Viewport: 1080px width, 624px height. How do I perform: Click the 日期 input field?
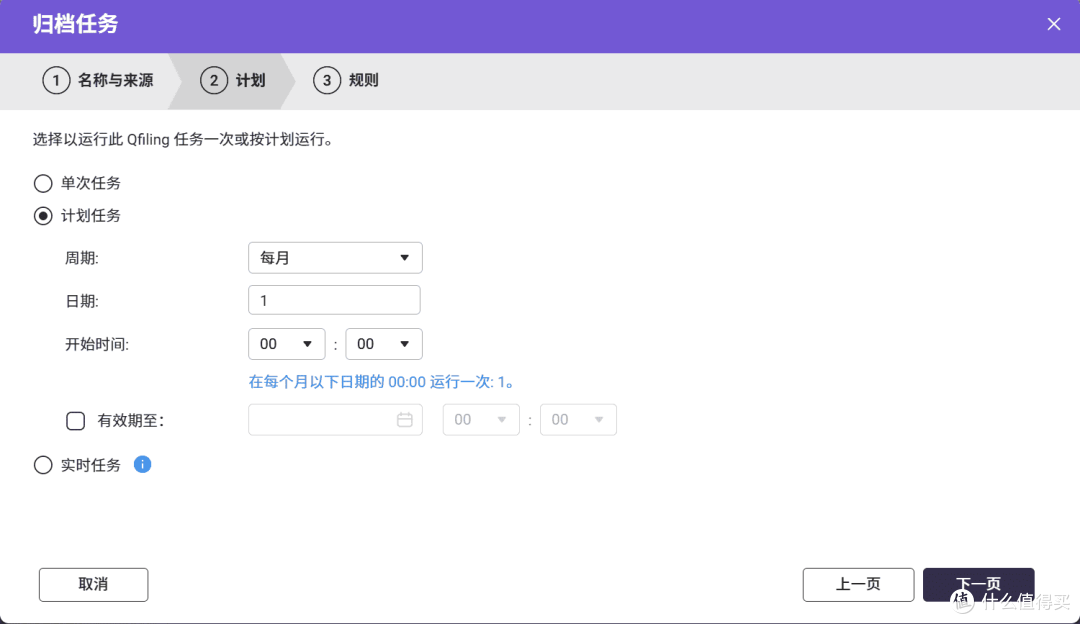coord(334,300)
